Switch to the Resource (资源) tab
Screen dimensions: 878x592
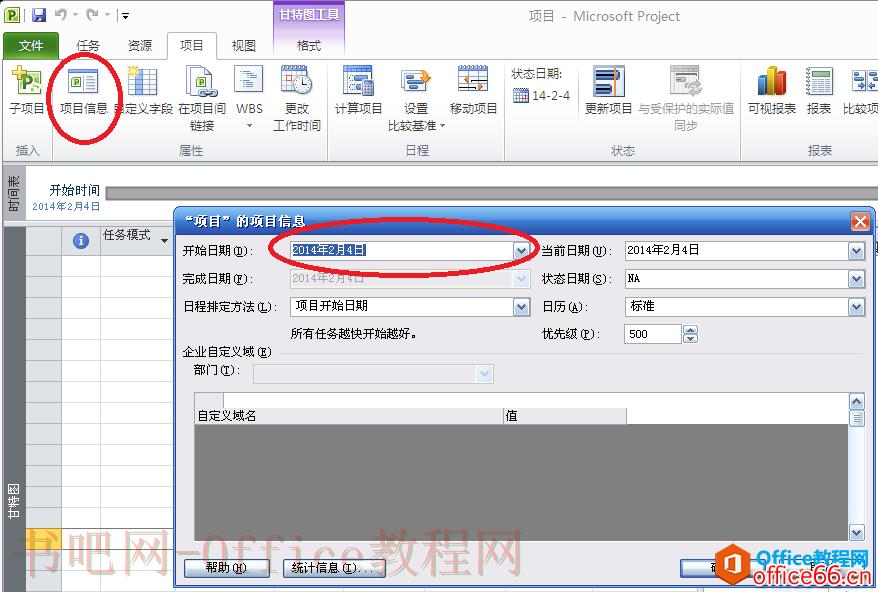139,45
